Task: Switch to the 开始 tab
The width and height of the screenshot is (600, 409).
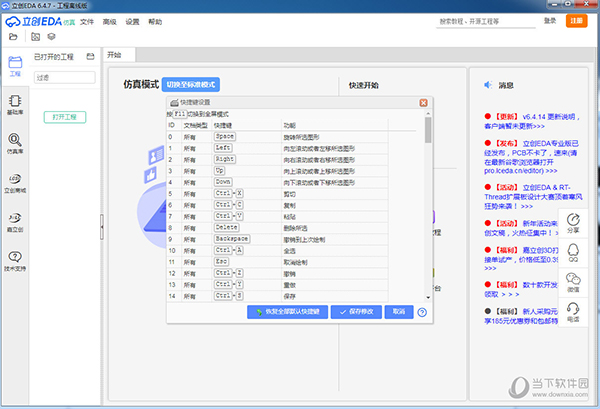Action: pyautogui.click(x=115, y=55)
